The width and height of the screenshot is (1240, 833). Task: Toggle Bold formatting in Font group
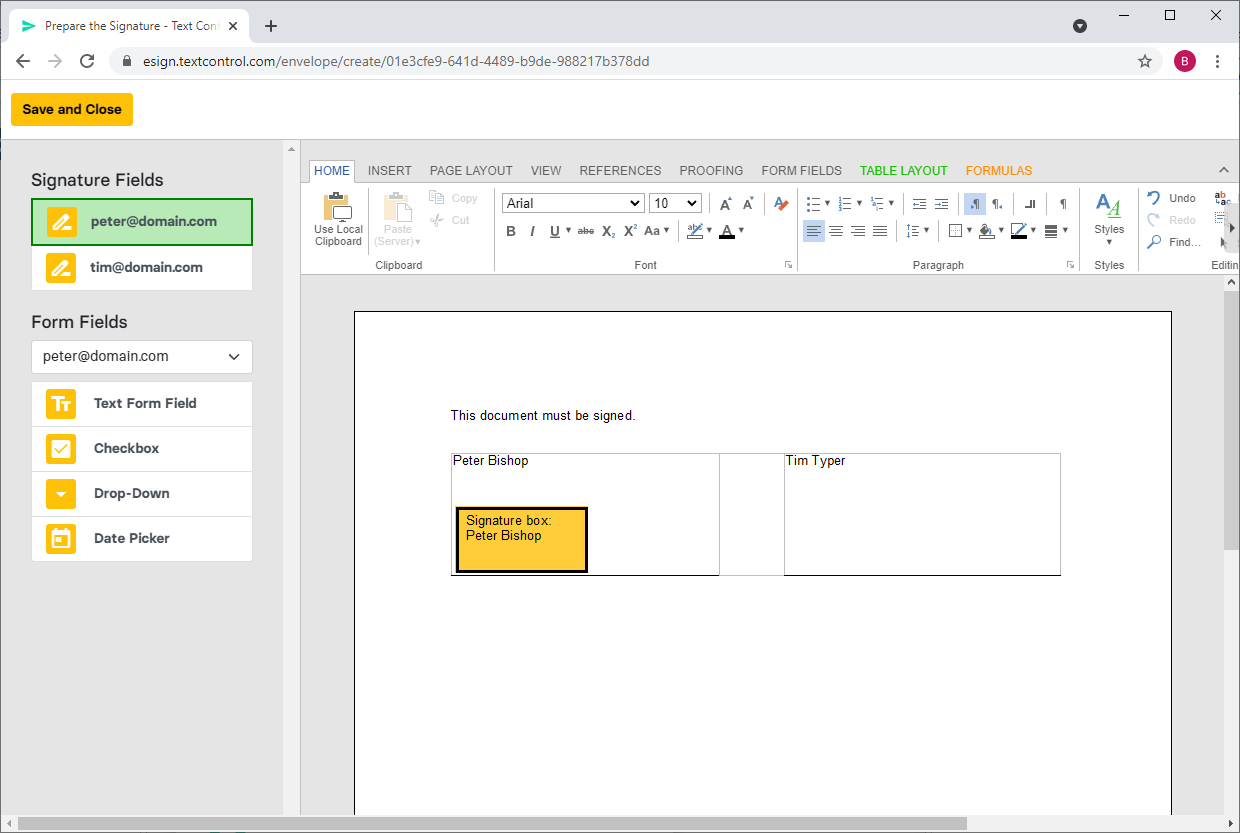point(511,231)
